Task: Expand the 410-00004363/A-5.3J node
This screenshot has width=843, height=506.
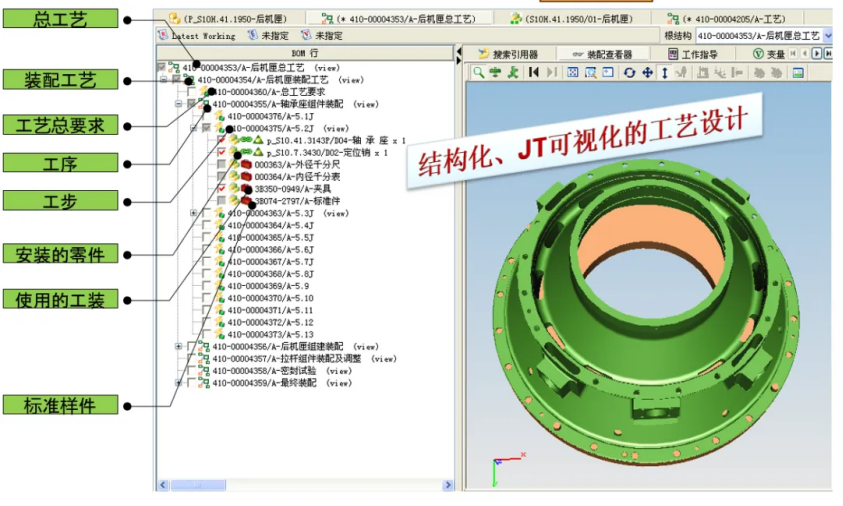Action: point(193,213)
